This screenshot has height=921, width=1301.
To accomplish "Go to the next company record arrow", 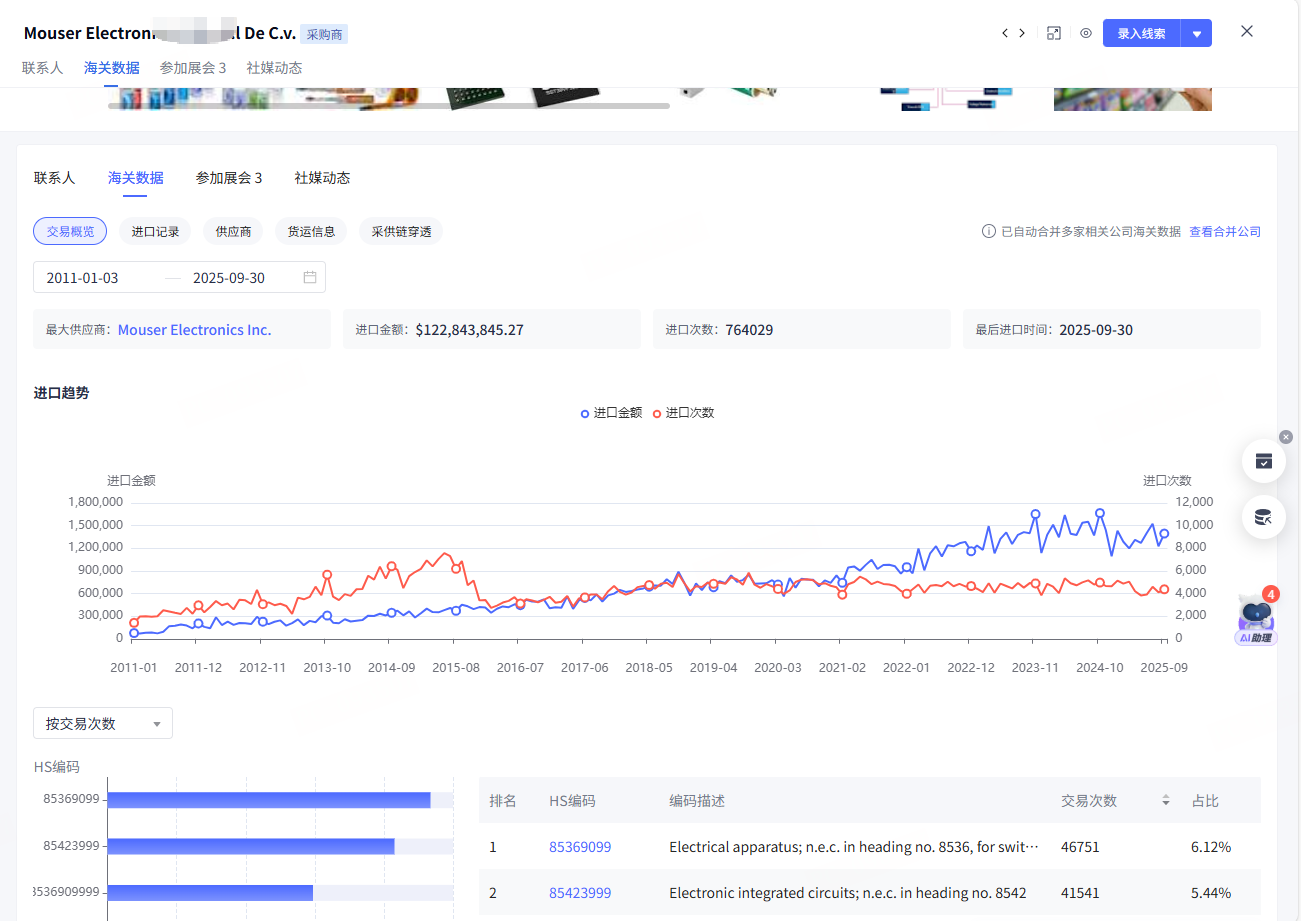I will [1022, 33].
